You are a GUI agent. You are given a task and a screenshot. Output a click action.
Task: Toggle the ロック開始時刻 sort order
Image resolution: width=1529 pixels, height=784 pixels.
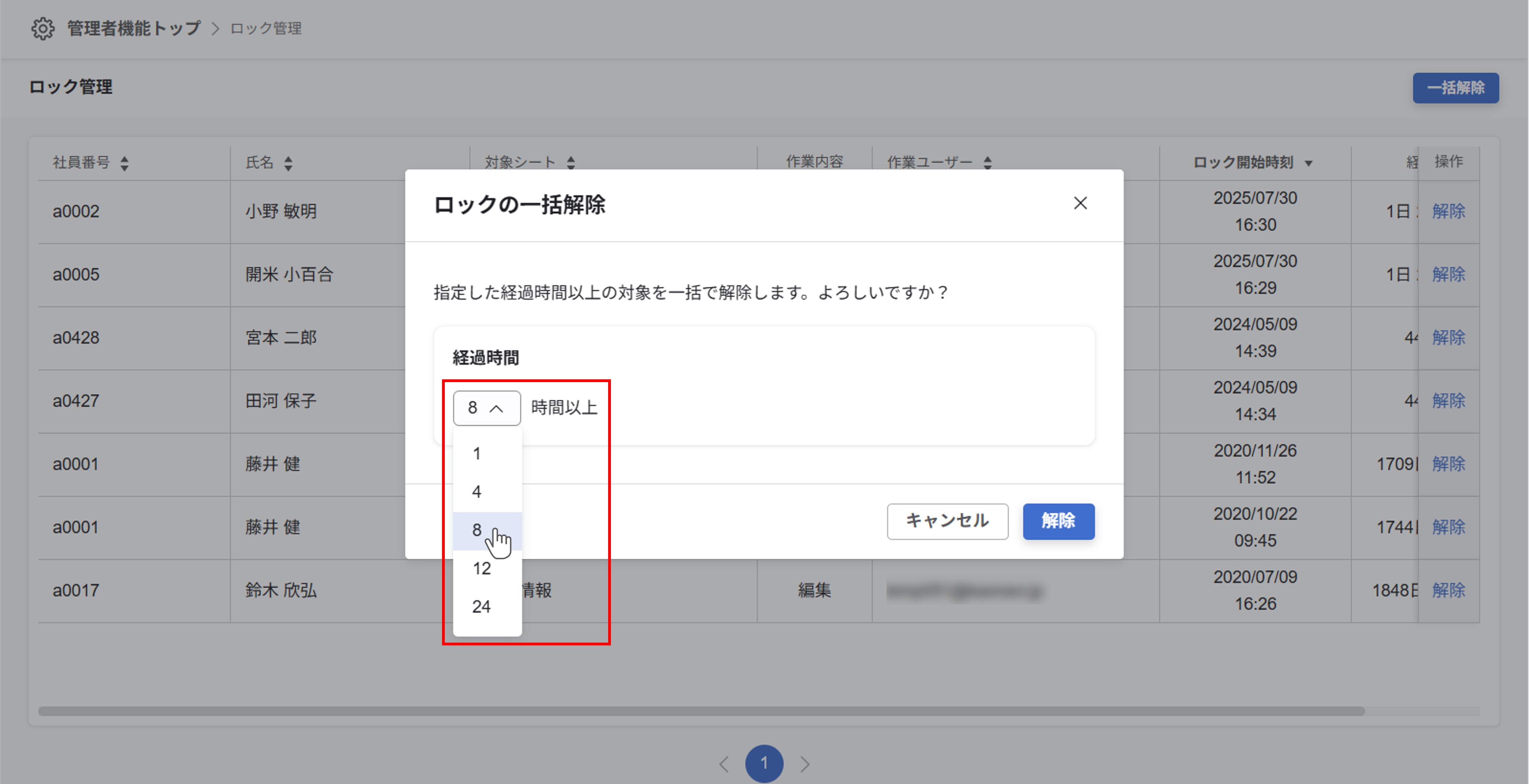pos(1308,163)
